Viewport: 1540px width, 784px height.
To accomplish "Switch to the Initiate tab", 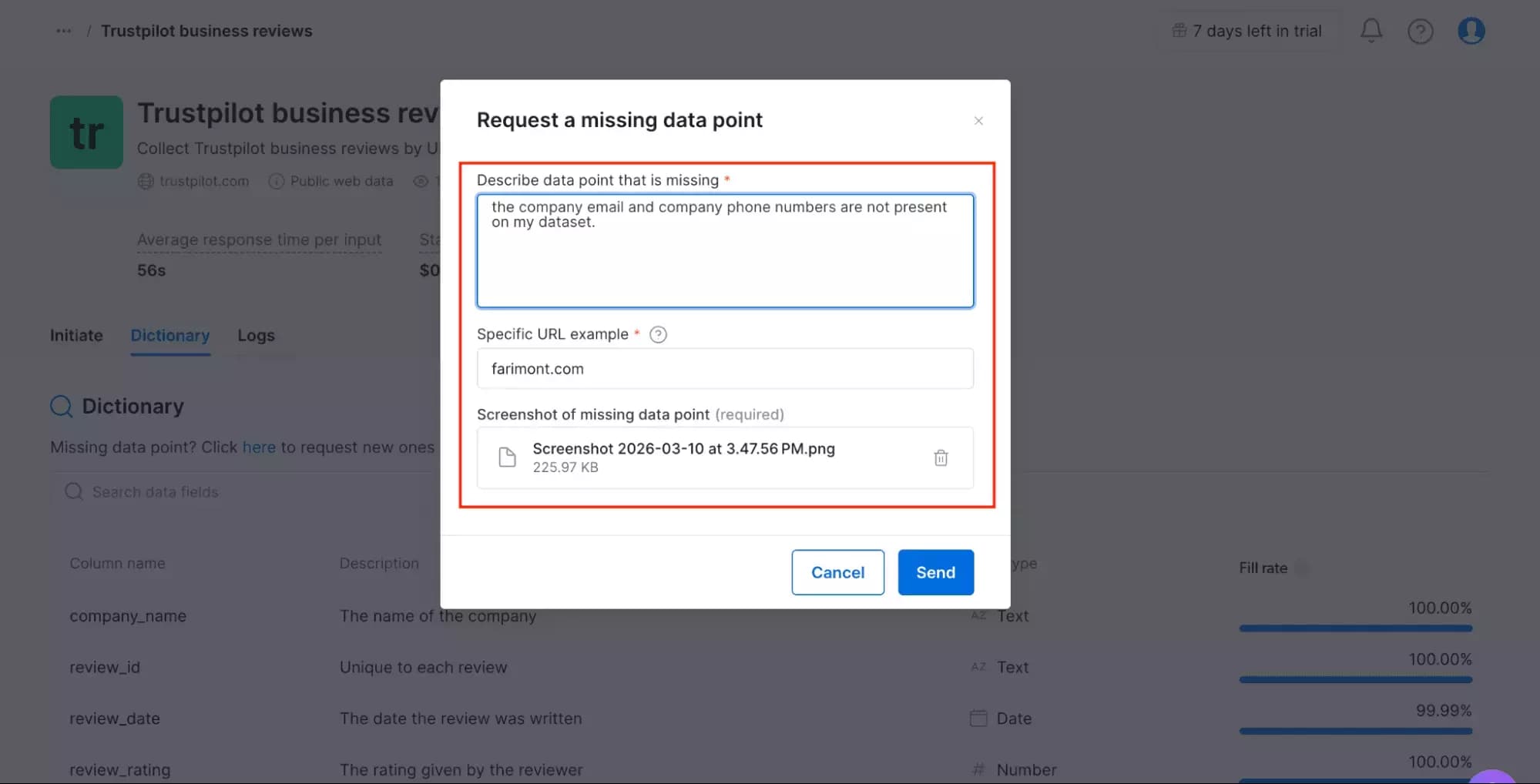I will pos(75,336).
